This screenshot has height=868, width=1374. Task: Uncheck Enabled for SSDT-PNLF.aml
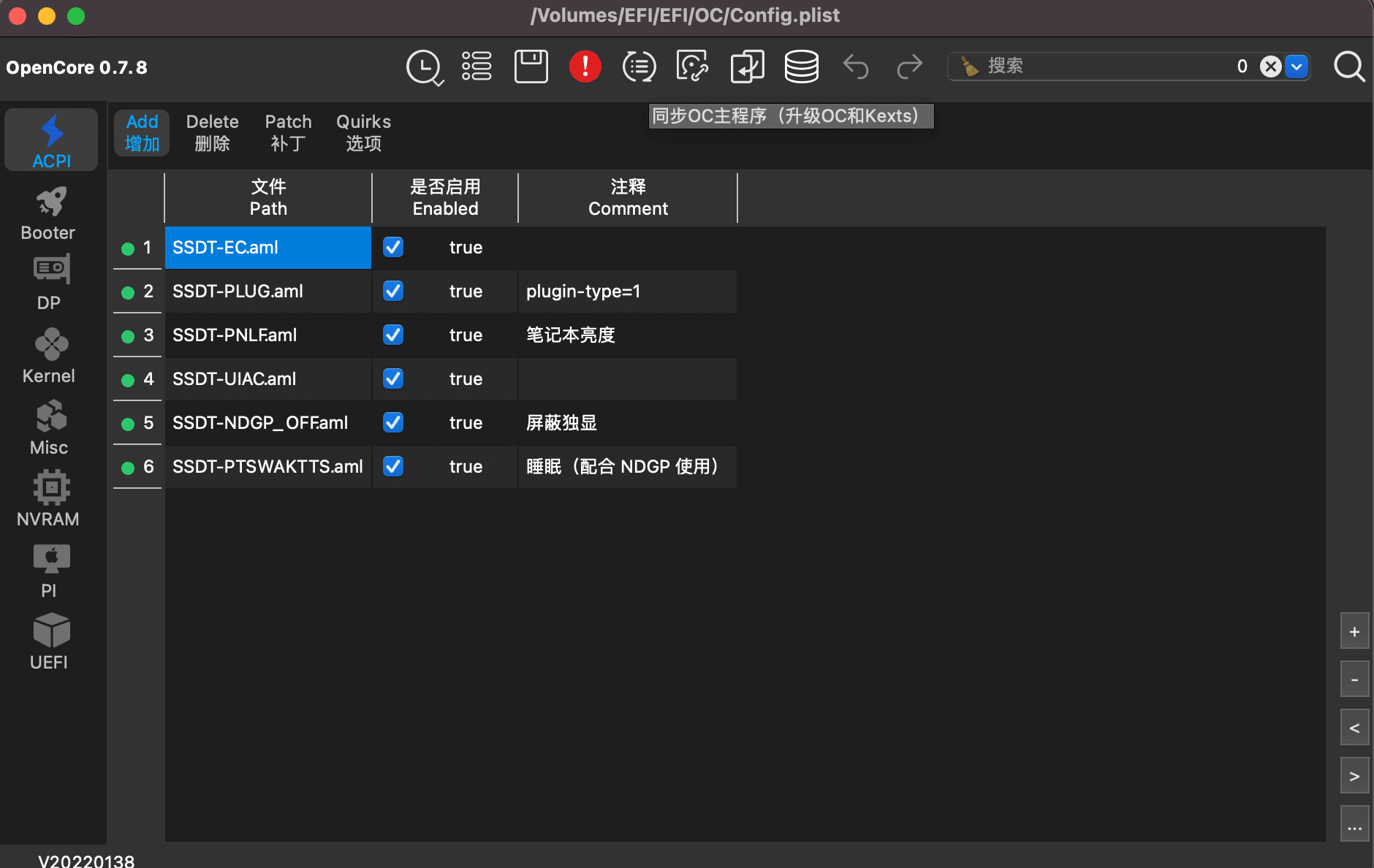coord(393,335)
